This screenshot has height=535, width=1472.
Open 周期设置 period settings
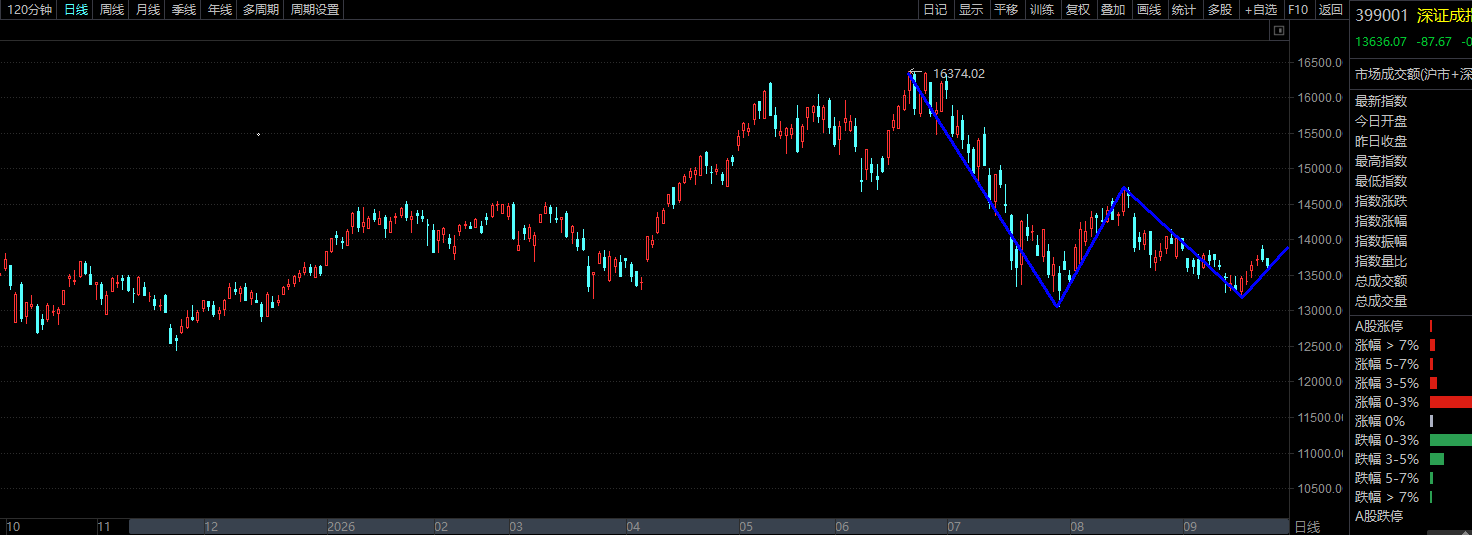[315, 10]
